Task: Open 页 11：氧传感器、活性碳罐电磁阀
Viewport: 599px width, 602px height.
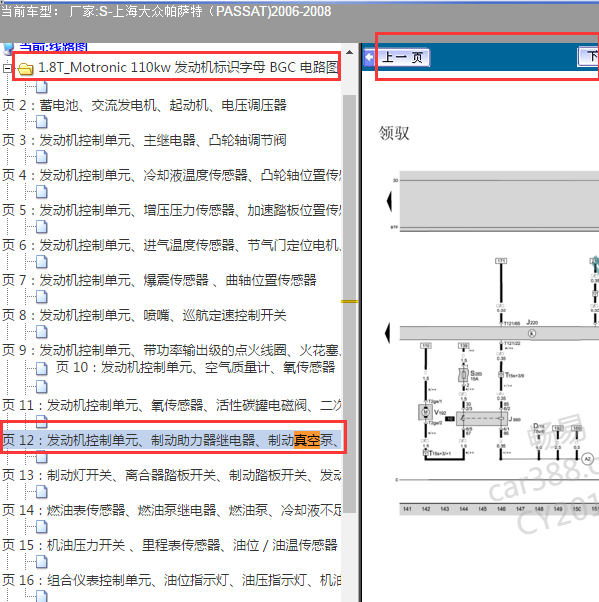Action: click(x=172, y=405)
